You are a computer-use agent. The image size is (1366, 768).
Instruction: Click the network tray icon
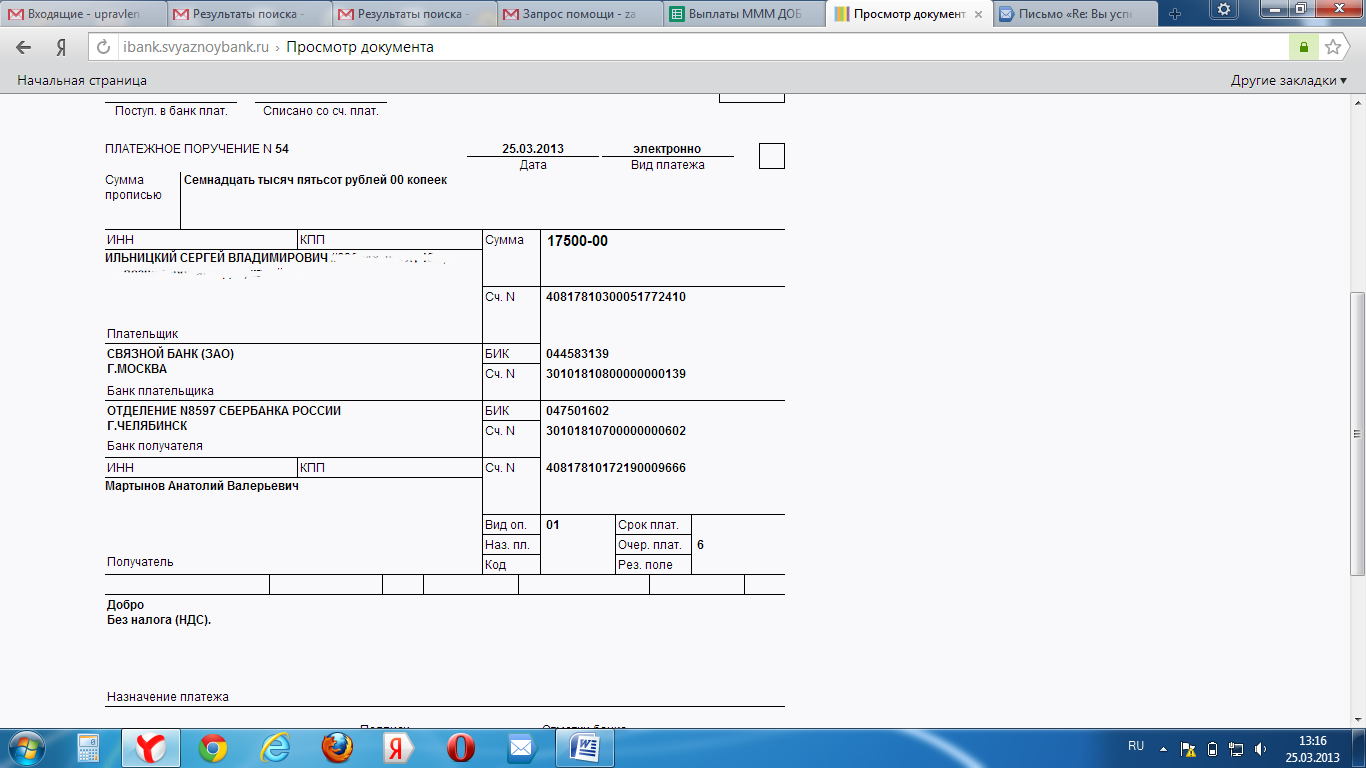(x=1236, y=748)
